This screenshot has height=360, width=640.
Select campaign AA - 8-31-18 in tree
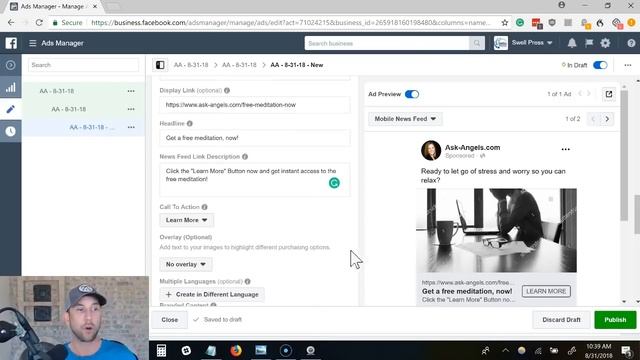coord(57,91)
